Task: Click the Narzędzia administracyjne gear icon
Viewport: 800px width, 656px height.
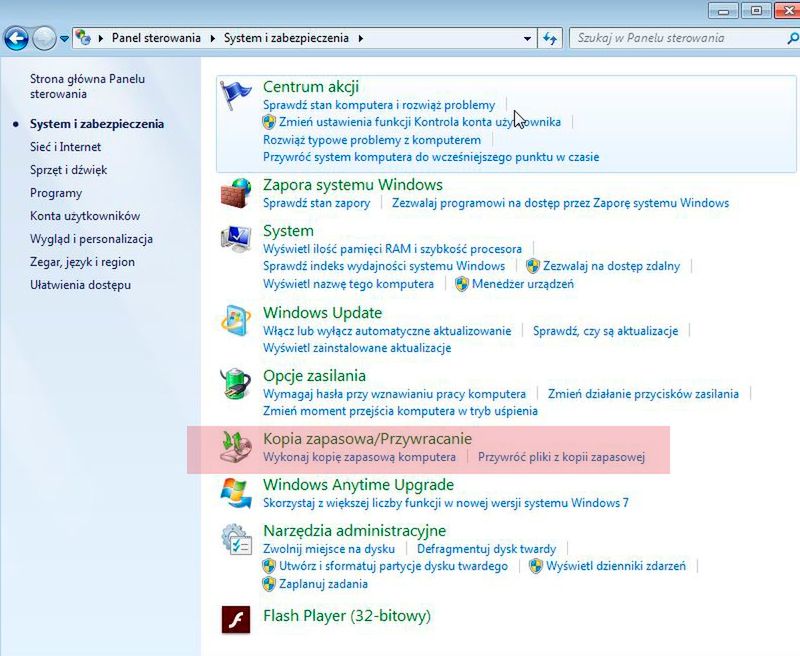Action: (x=237, y=539)
